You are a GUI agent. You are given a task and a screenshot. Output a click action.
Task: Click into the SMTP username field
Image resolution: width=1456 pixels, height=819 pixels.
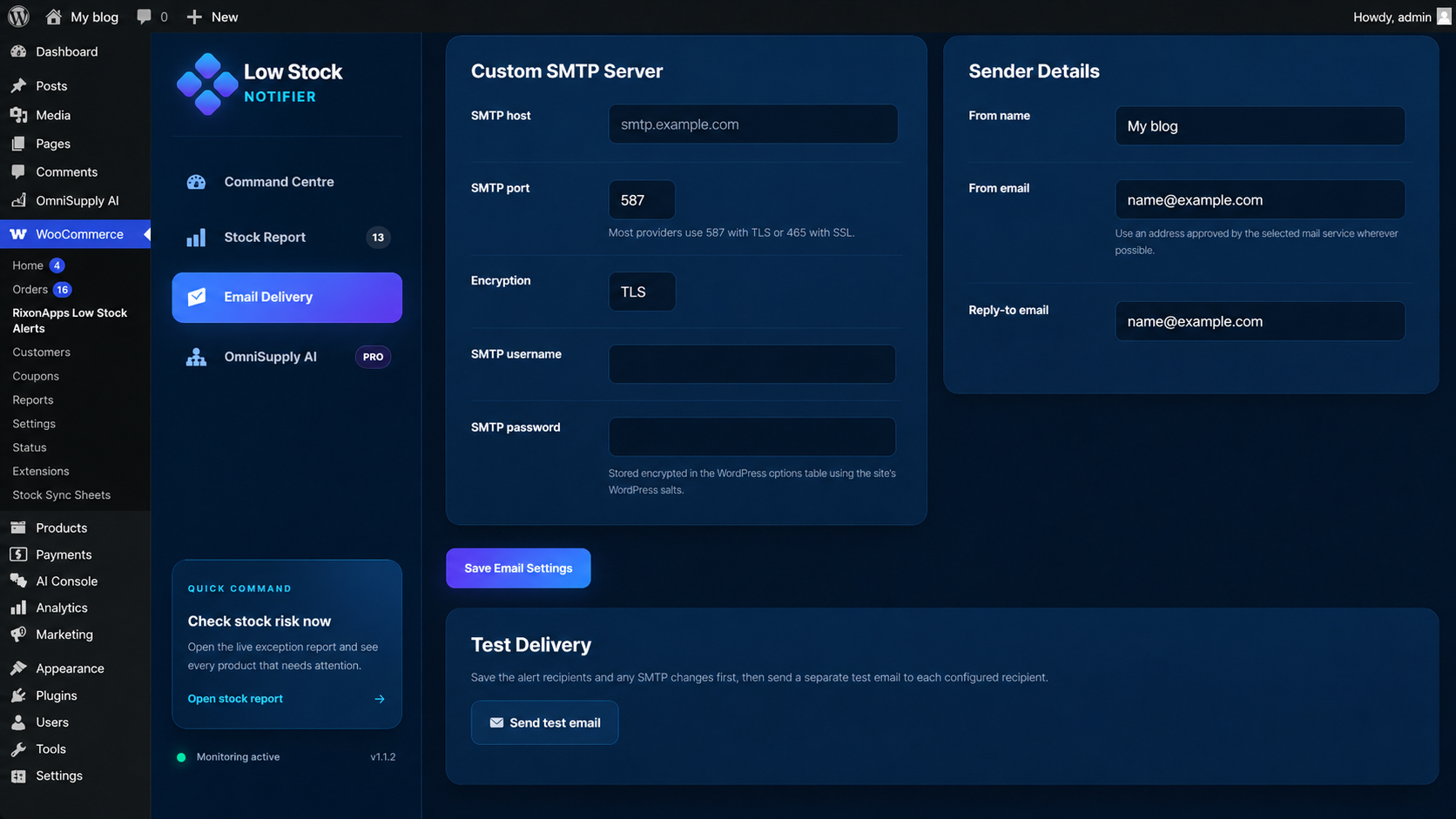click(x=752, y=364)
